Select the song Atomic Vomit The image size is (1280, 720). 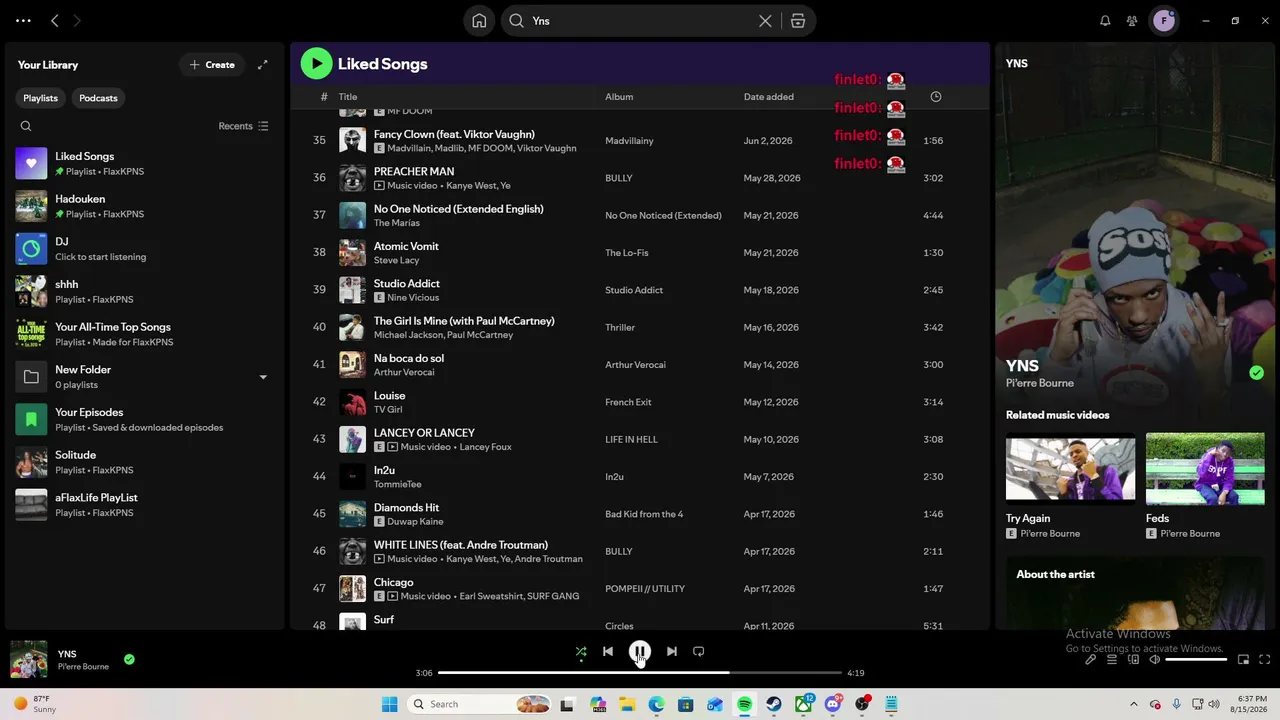point(406,246)
